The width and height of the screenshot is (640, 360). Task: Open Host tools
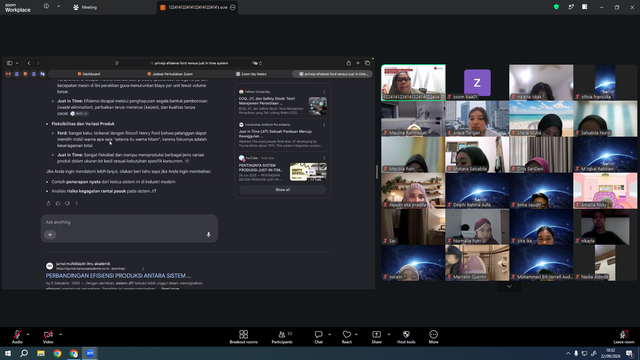406,337
